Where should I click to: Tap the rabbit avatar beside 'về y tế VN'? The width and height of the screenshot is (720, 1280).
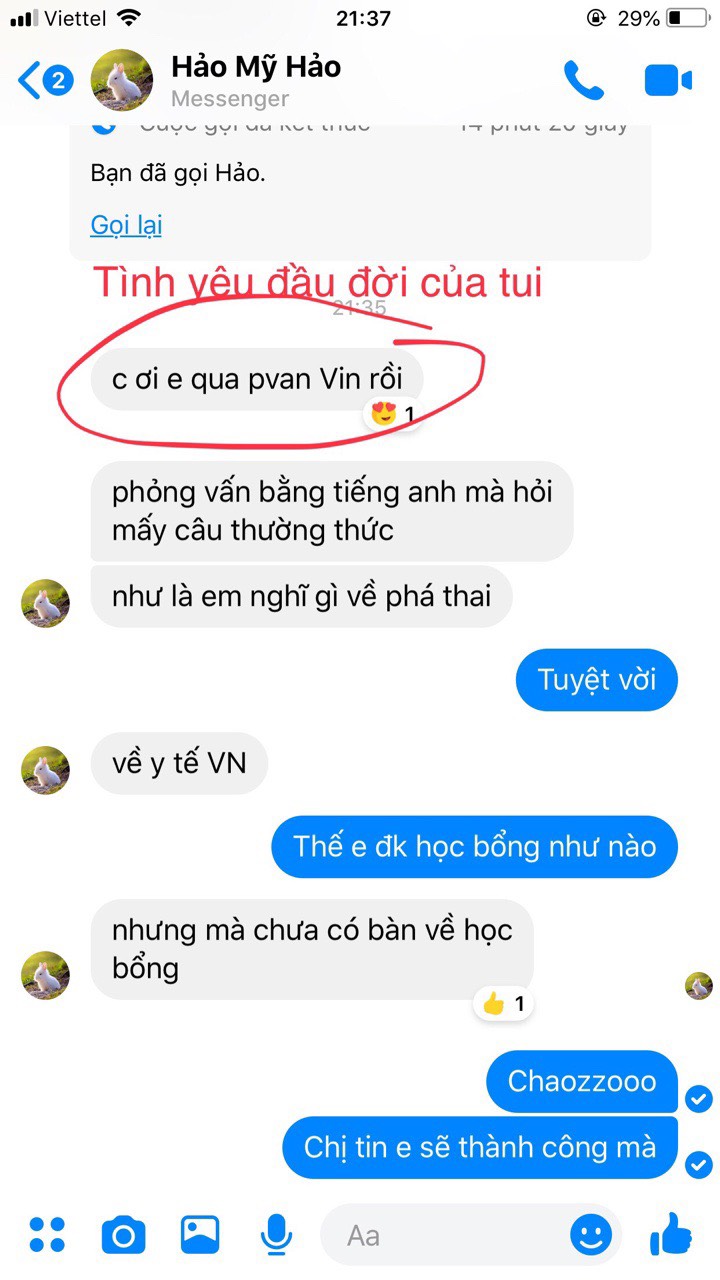pos(46,770)
